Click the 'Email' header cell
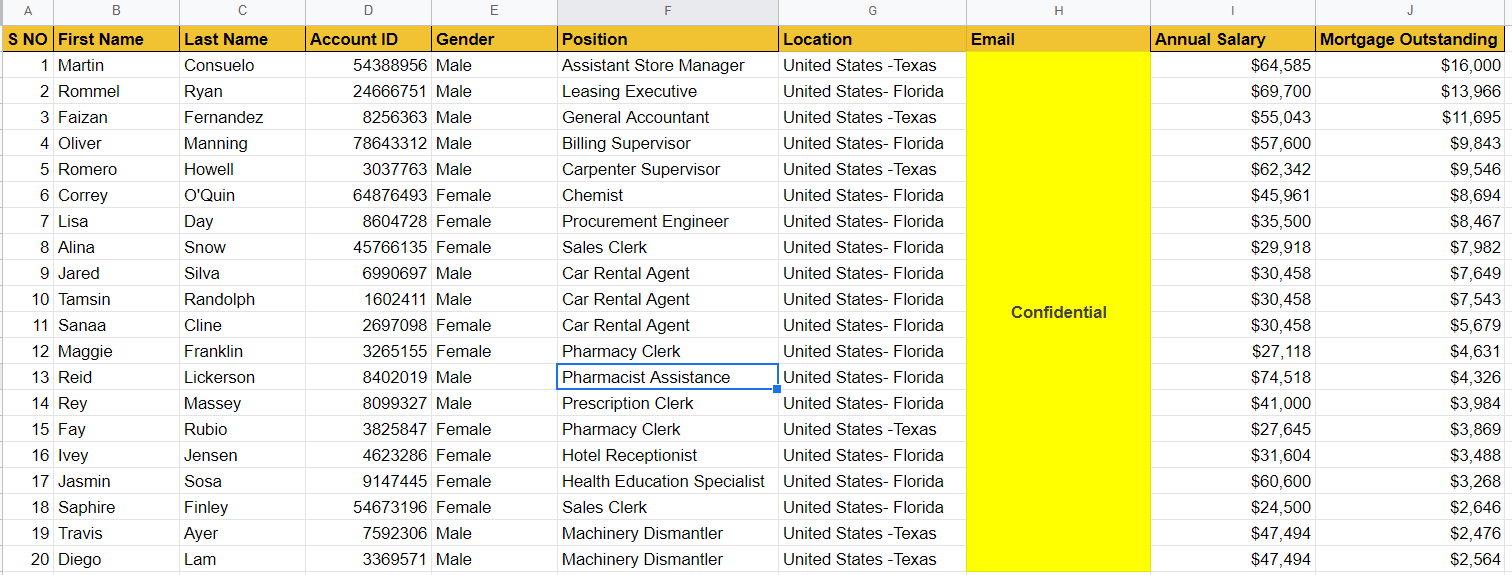The height and width of the screenshot is (575, 1512). point(1058,39)
